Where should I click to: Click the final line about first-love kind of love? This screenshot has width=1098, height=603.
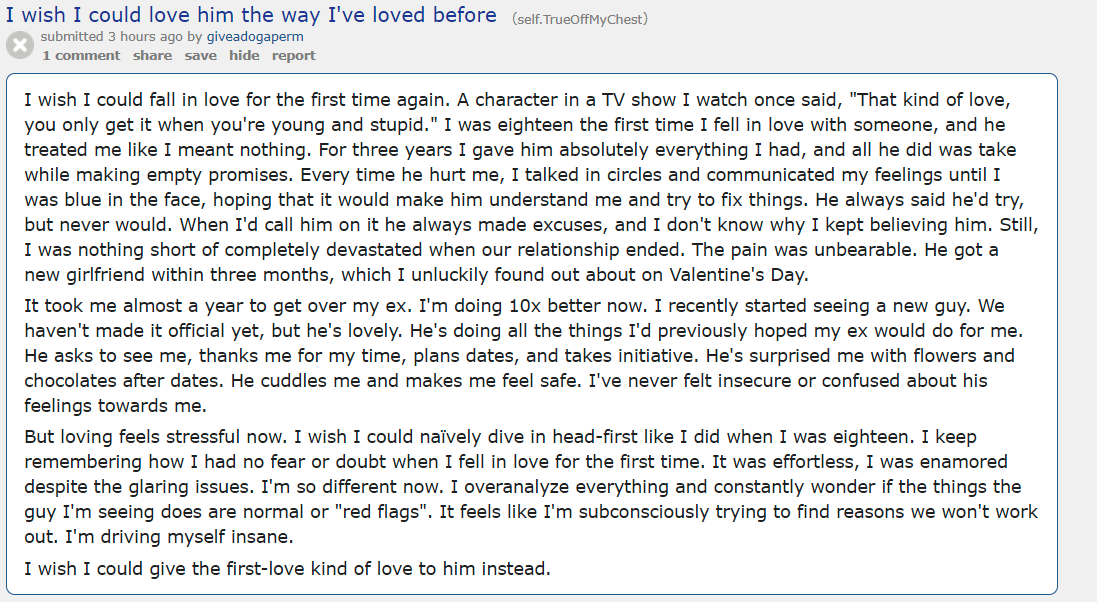[287, 570]
